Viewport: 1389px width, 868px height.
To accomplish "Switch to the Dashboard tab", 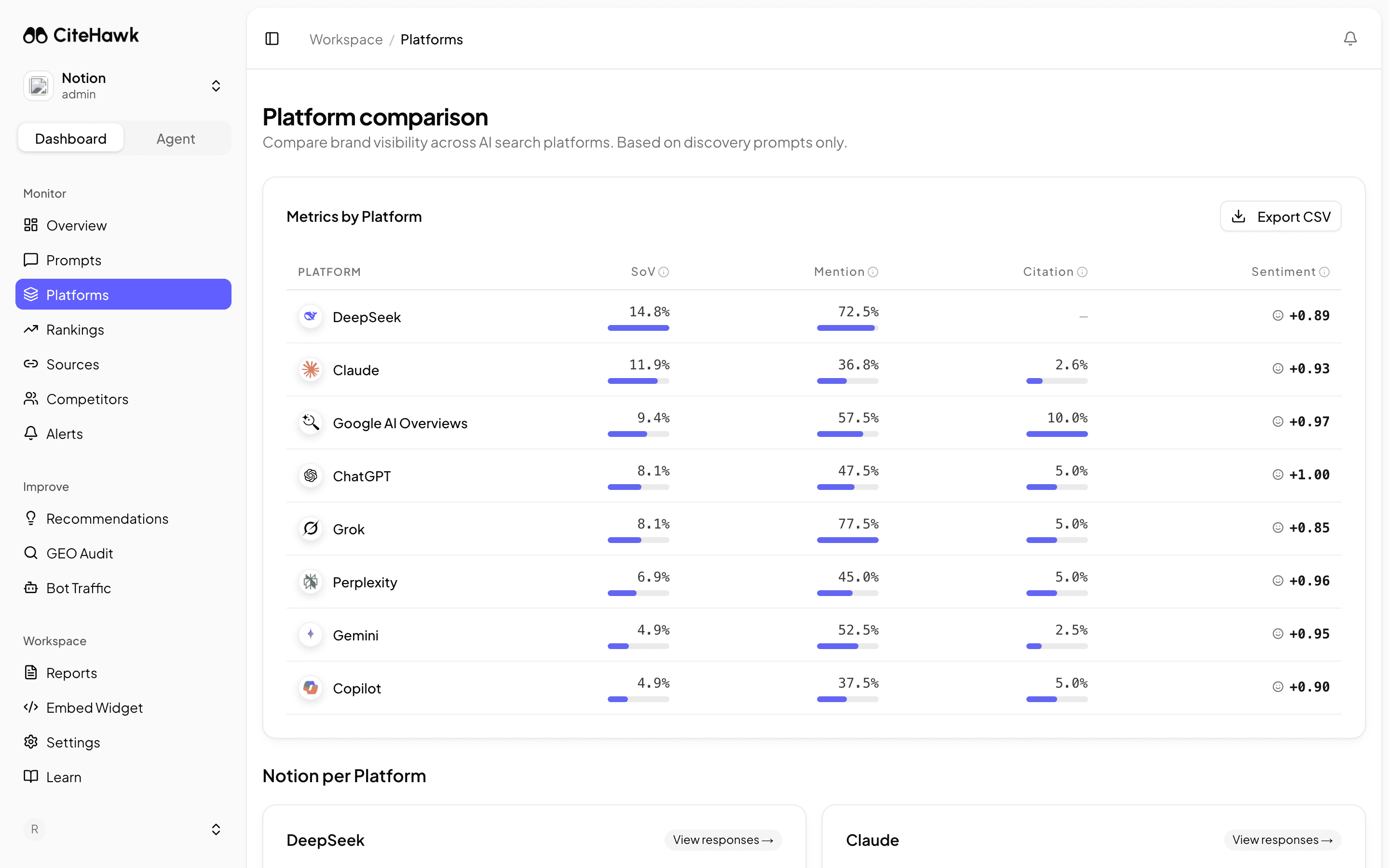I will tap(70, 138).
